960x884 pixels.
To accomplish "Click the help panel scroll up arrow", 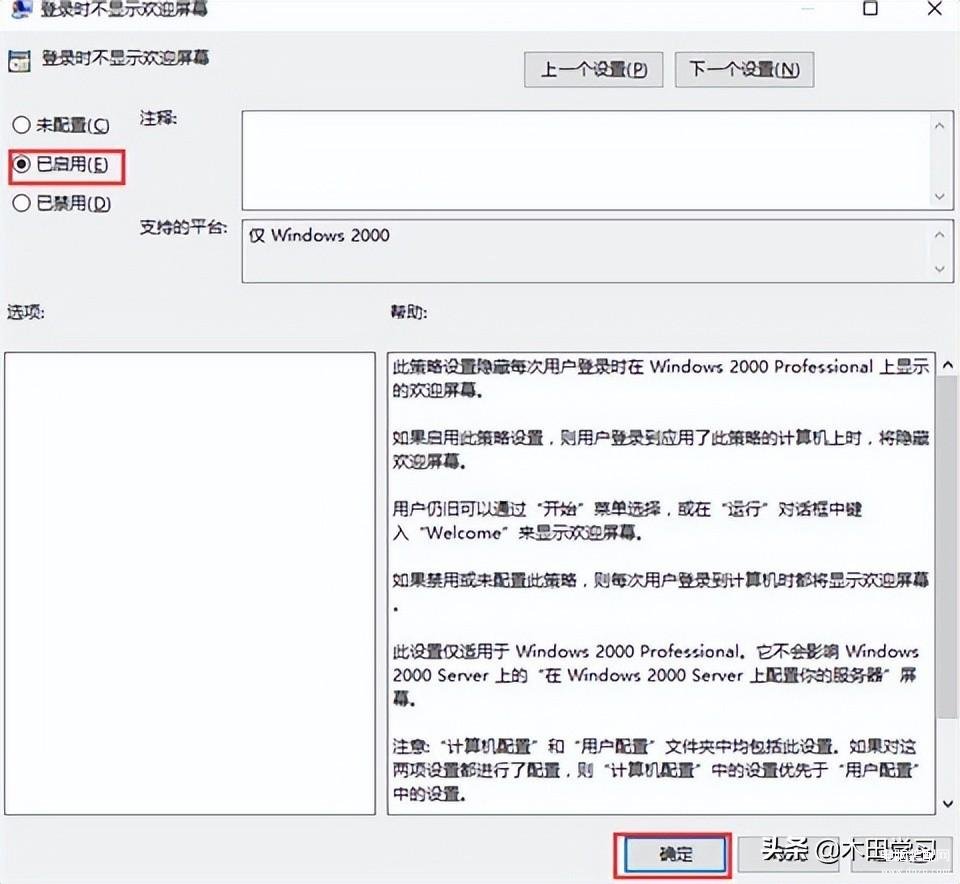I will (948, 365).
